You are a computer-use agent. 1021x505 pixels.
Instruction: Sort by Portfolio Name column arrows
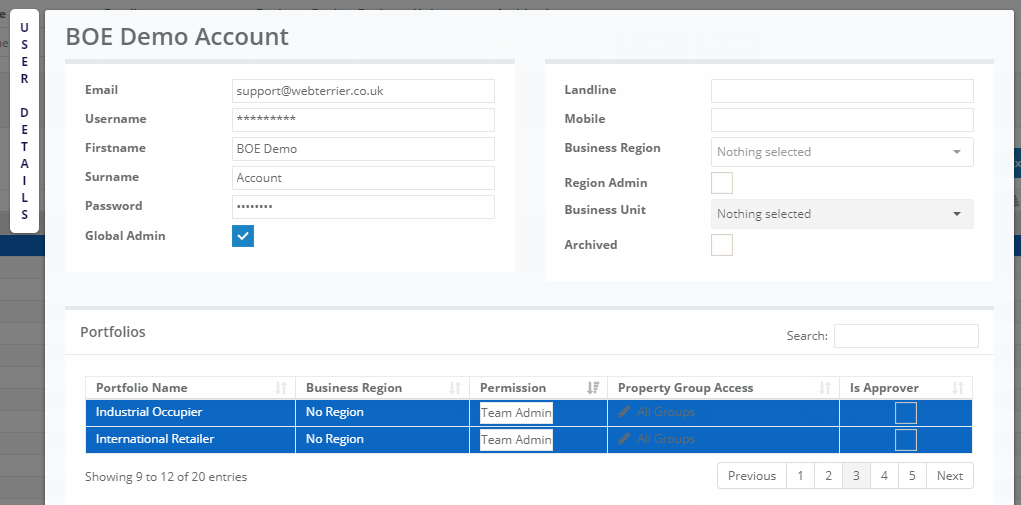(281, 388)
